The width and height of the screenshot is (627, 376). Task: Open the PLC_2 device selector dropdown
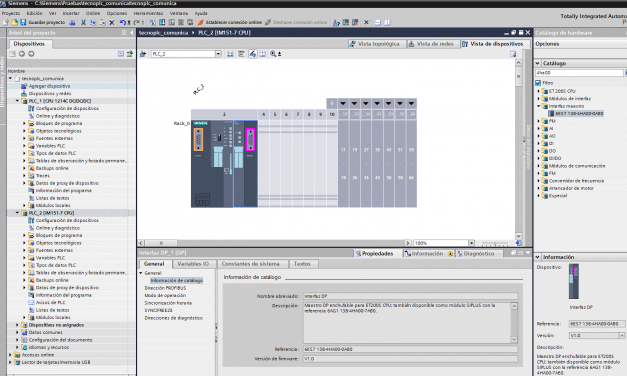[218, 54]
